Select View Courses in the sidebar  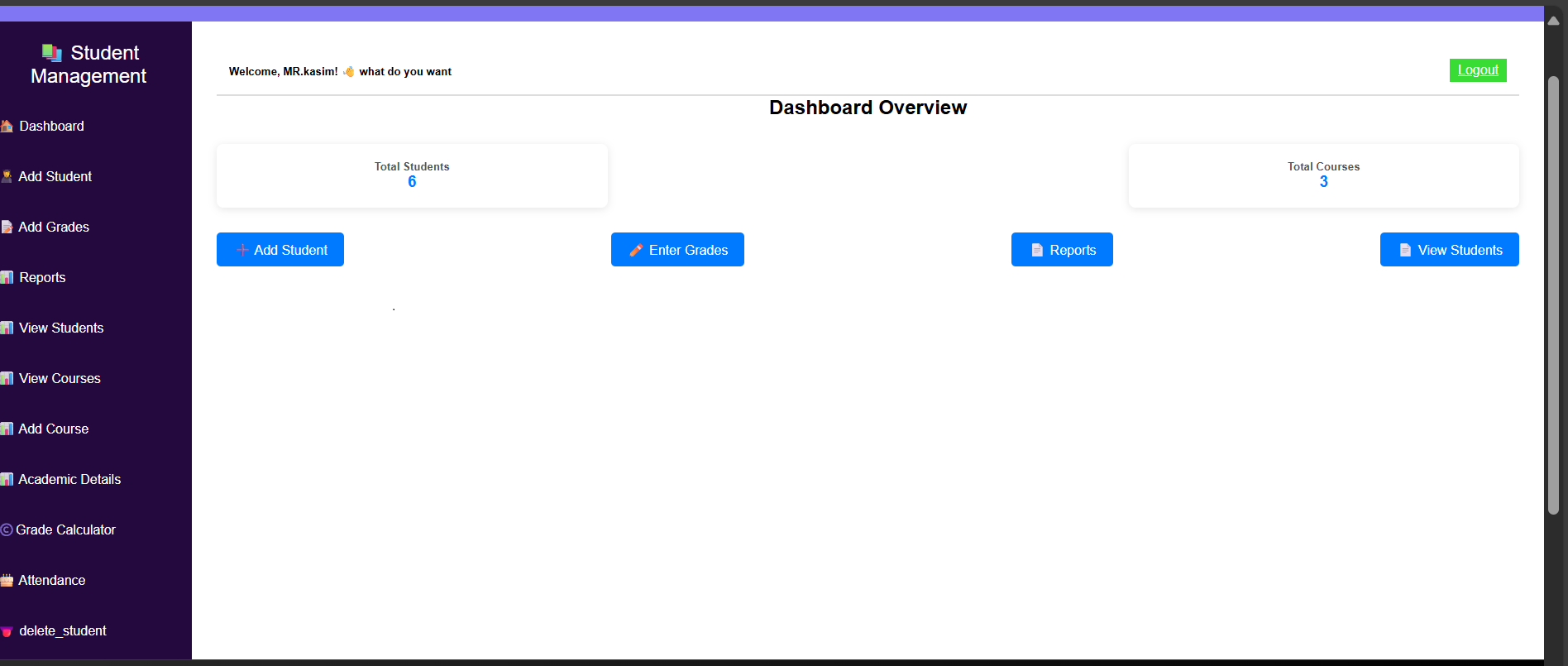(60, 378)
